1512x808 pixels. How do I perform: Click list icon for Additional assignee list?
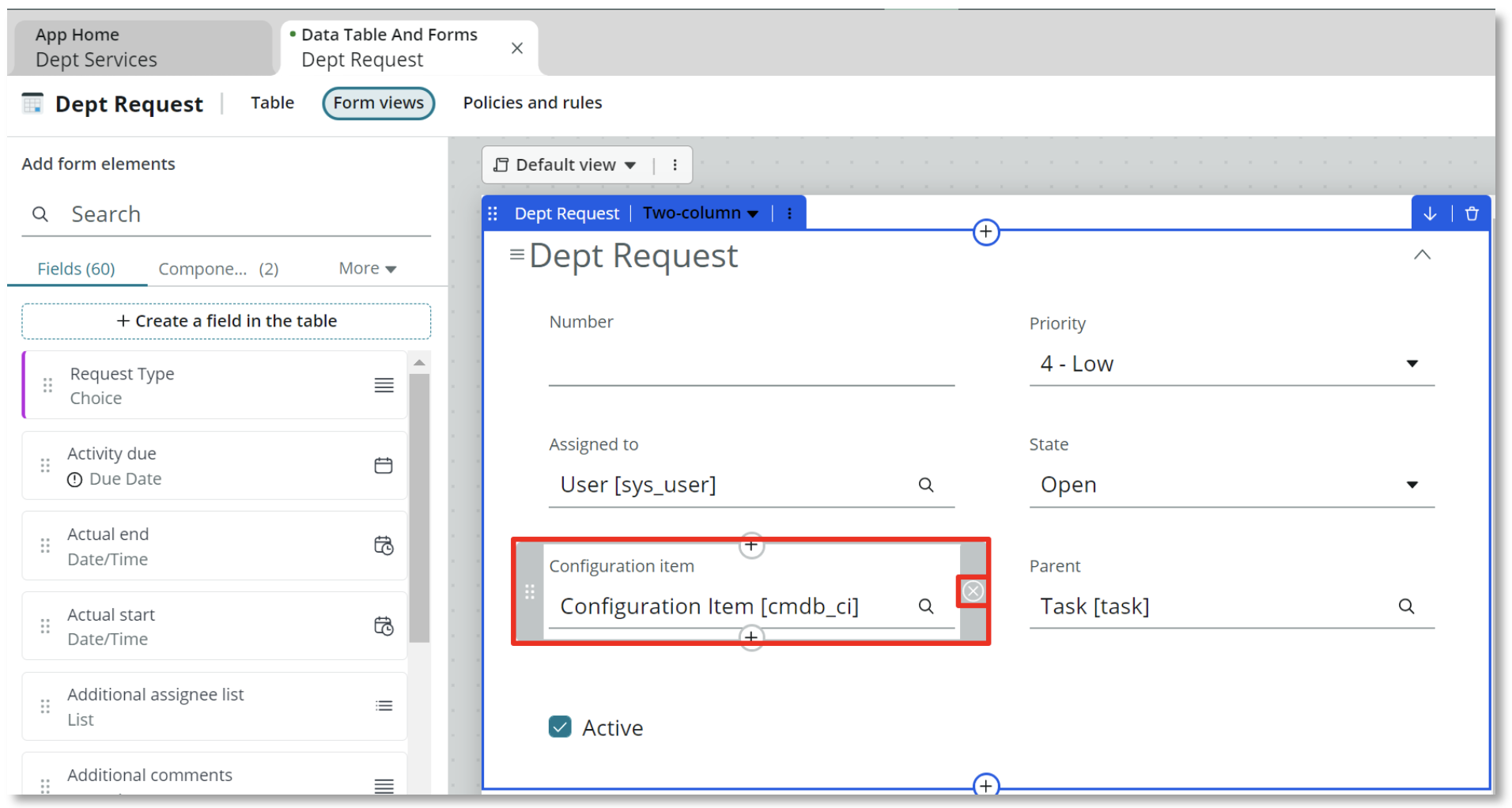coord(384,706)
